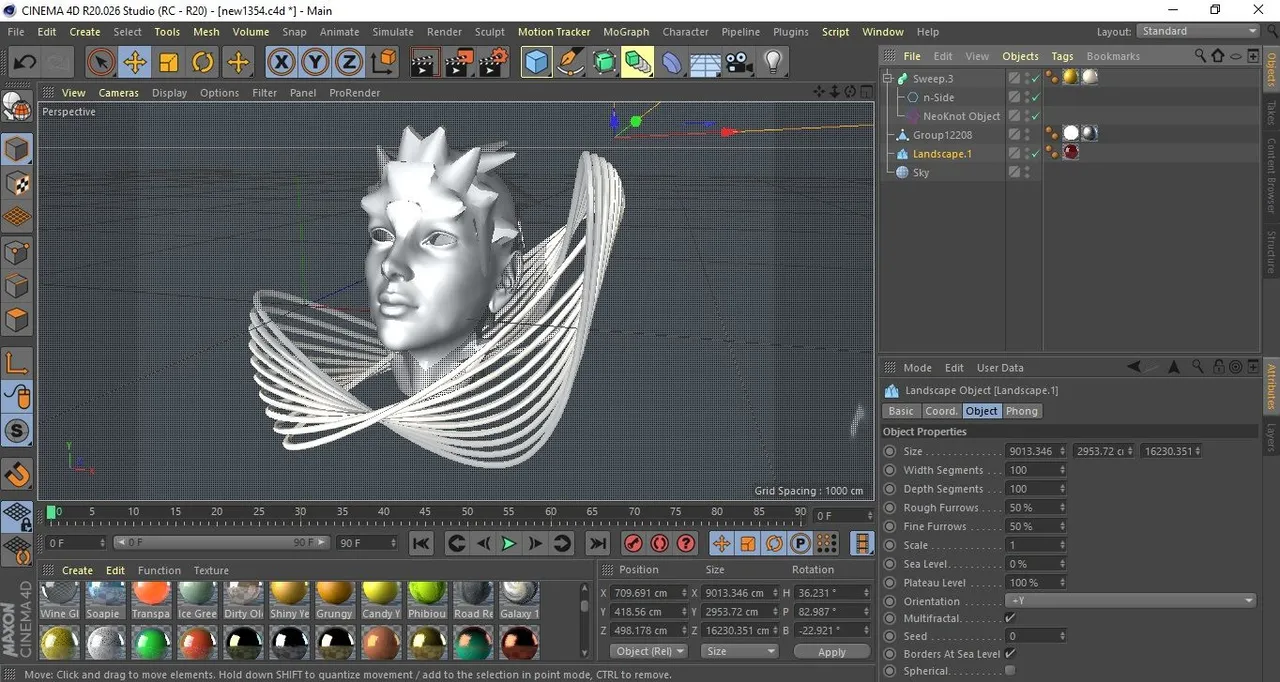The image size is (1280, 682).
Task: Toggle the Y axis lock
Action: pyautogui.click(x=315, y=63)
